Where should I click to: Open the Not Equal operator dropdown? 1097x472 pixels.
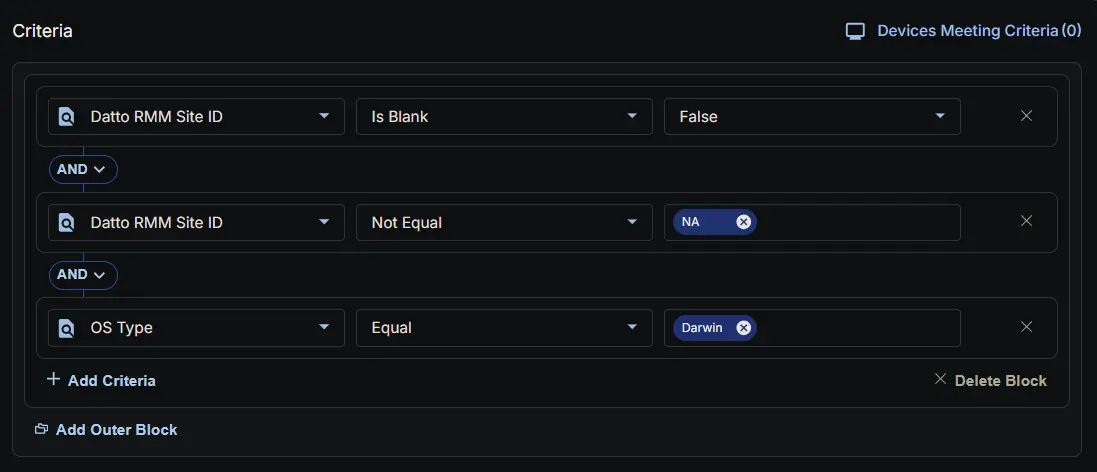coord(504,222)
